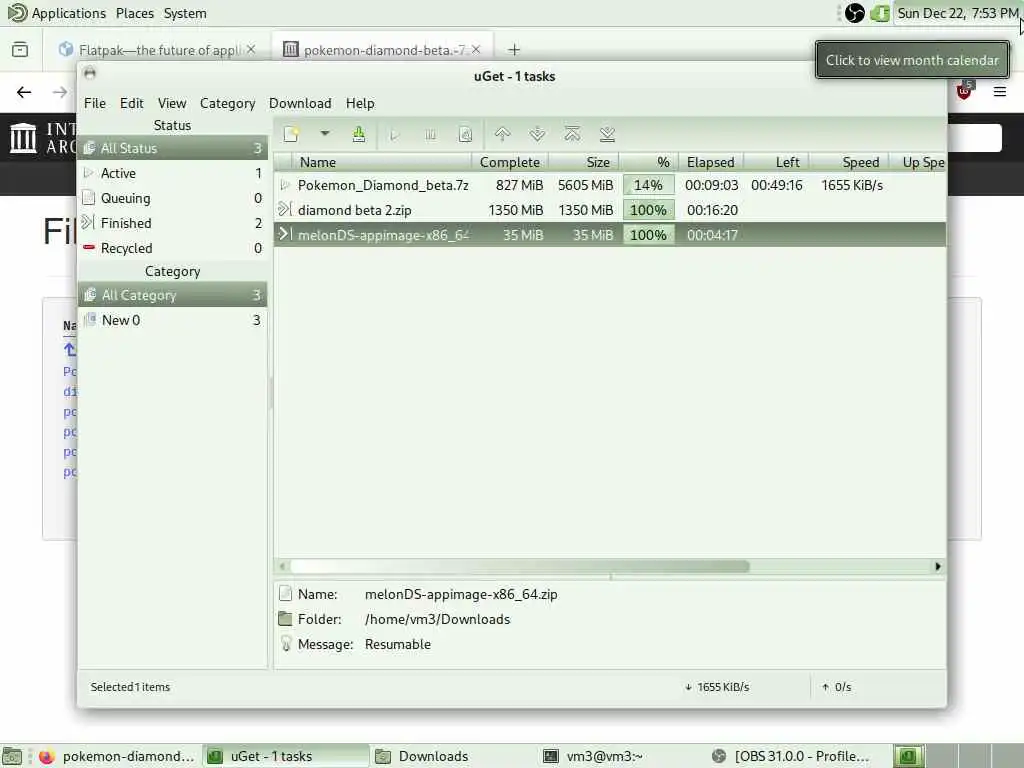Viewport: 1024px width, 768px height.
Task: Click the 14% progress bar of Pokemon_Diamond_beta.7z
Action: [x=648, y=185]
